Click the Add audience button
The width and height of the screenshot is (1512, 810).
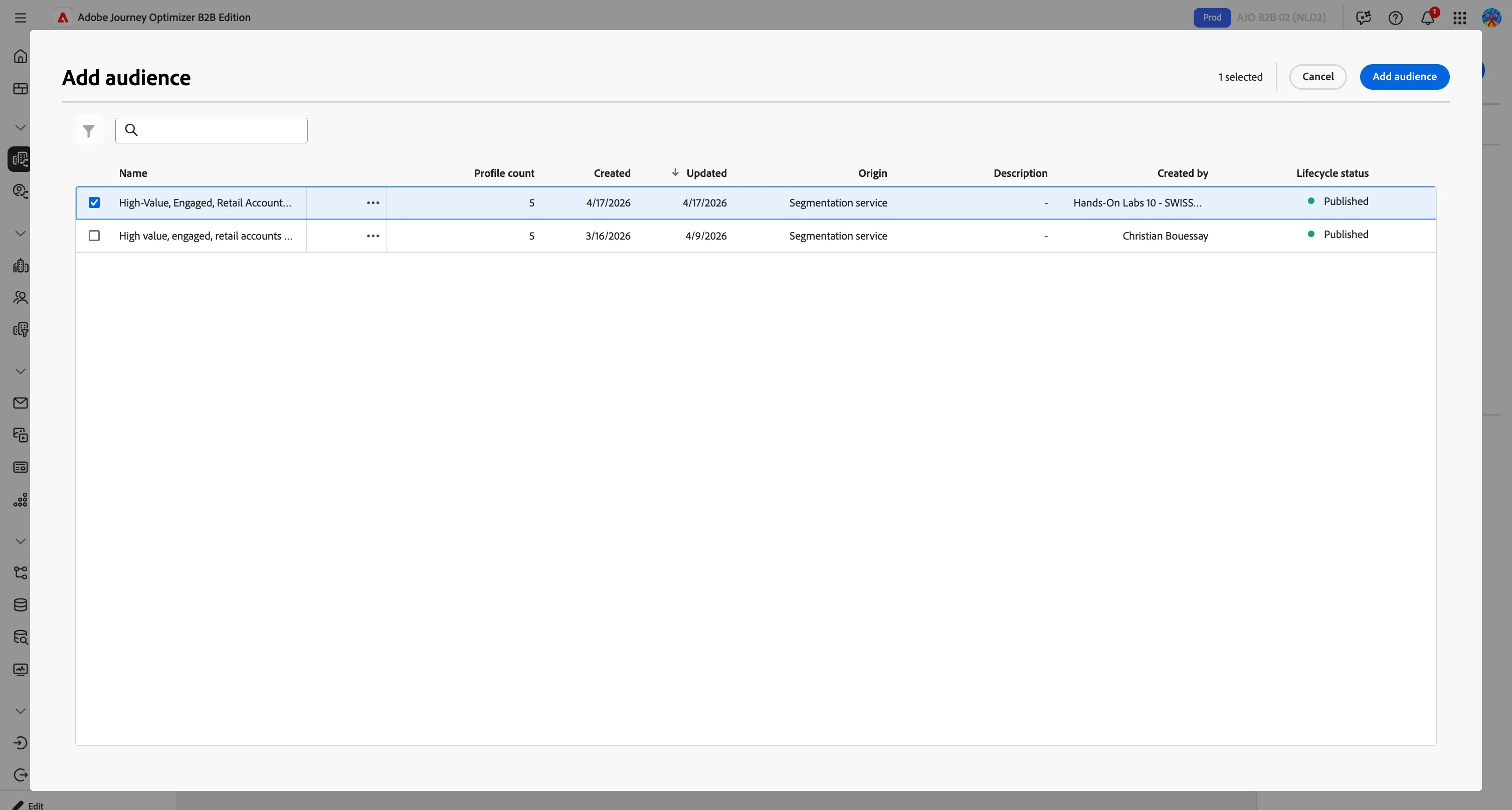pyautogui.click(x=1404, y=77)
